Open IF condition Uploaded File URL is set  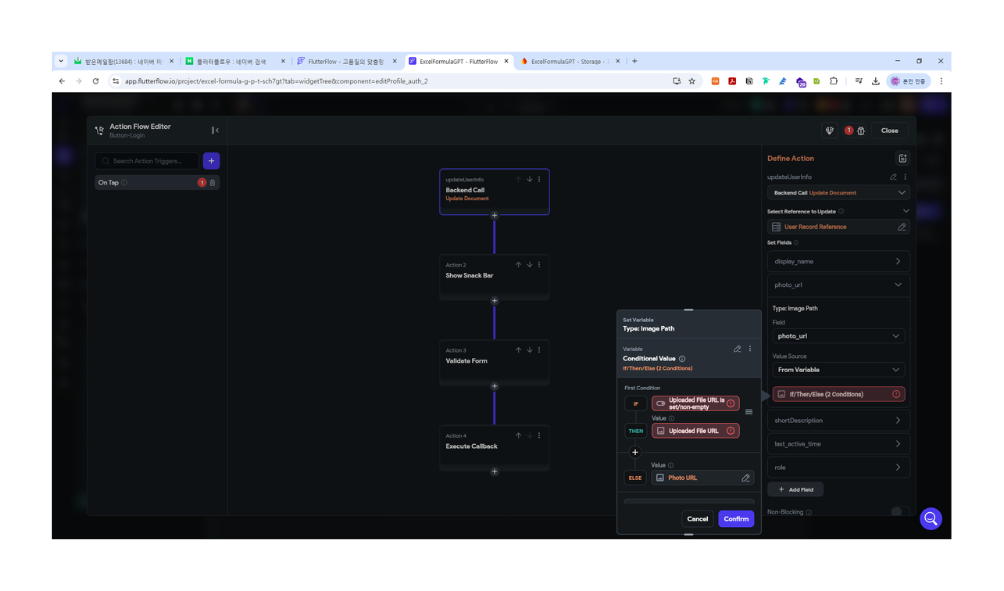pyautogui.click(x=695, y=403)
